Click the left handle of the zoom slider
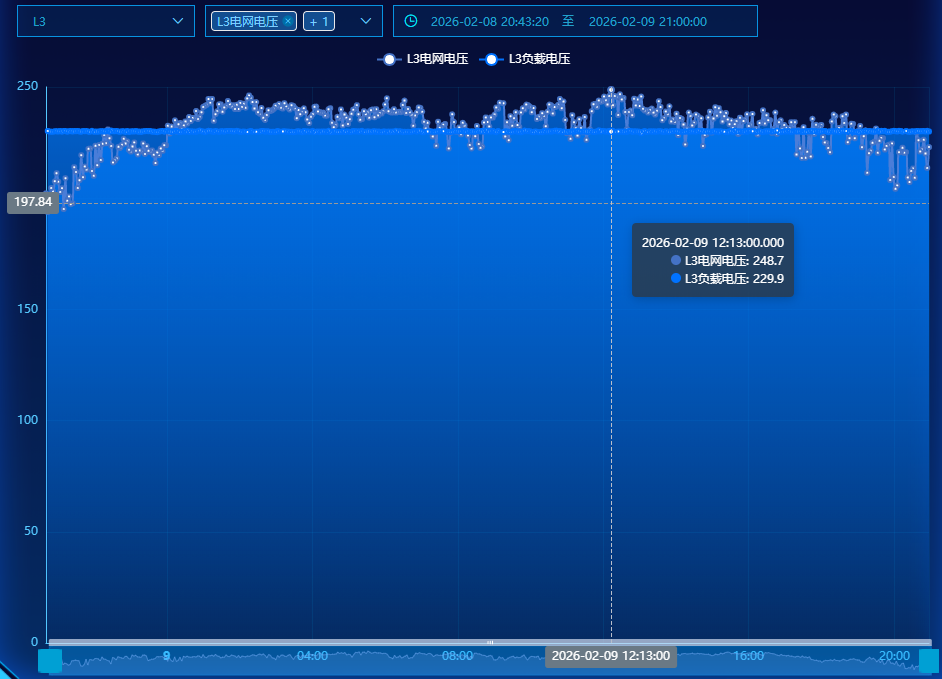Image resolution: width=942 pixels, height=679 pixels. click(x=50, y=661)
